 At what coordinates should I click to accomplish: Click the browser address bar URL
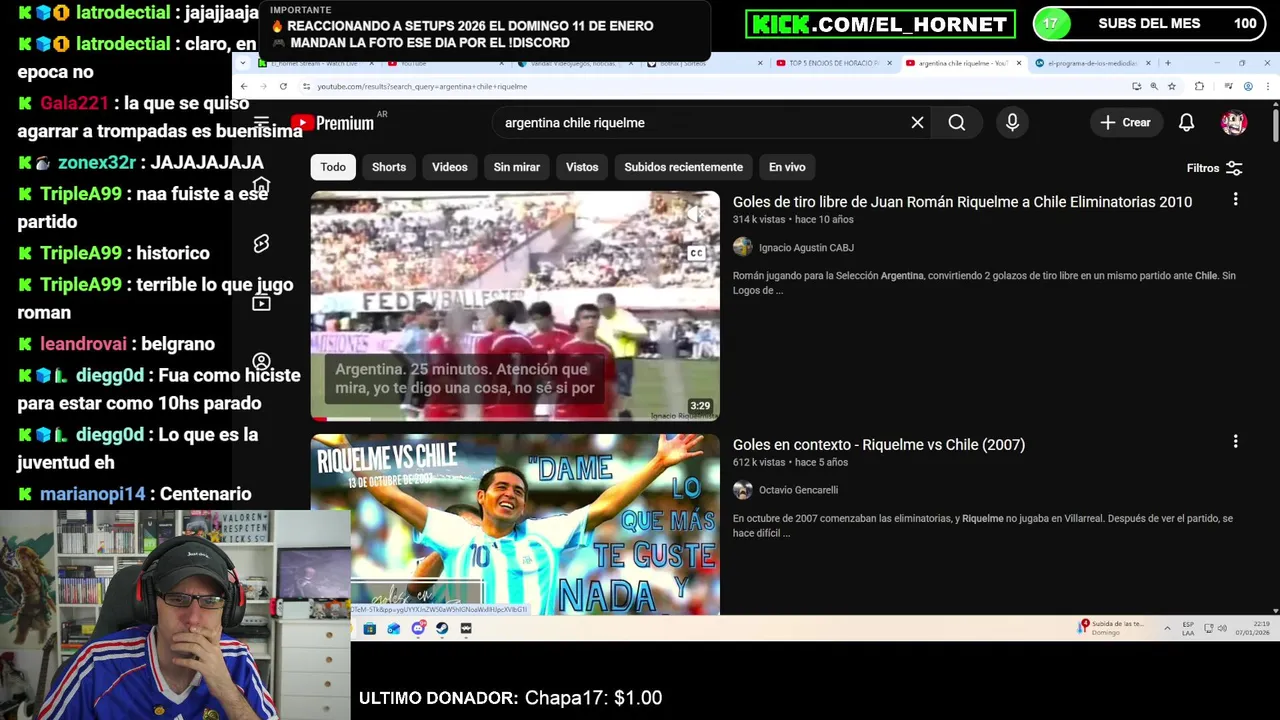point(422,87)
